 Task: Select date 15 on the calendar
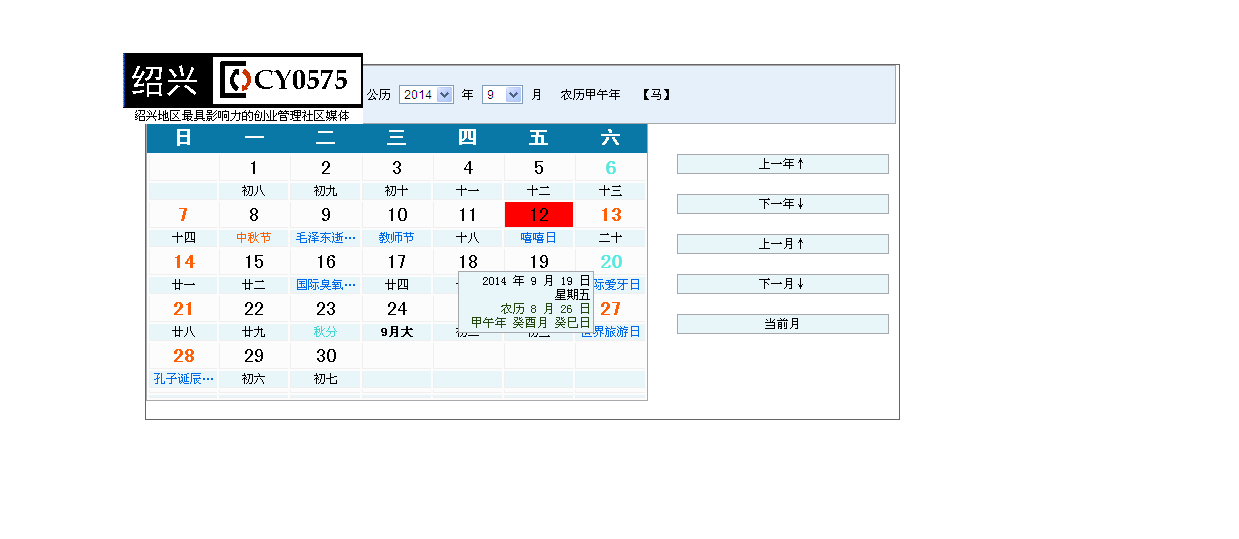pos(254,262)
